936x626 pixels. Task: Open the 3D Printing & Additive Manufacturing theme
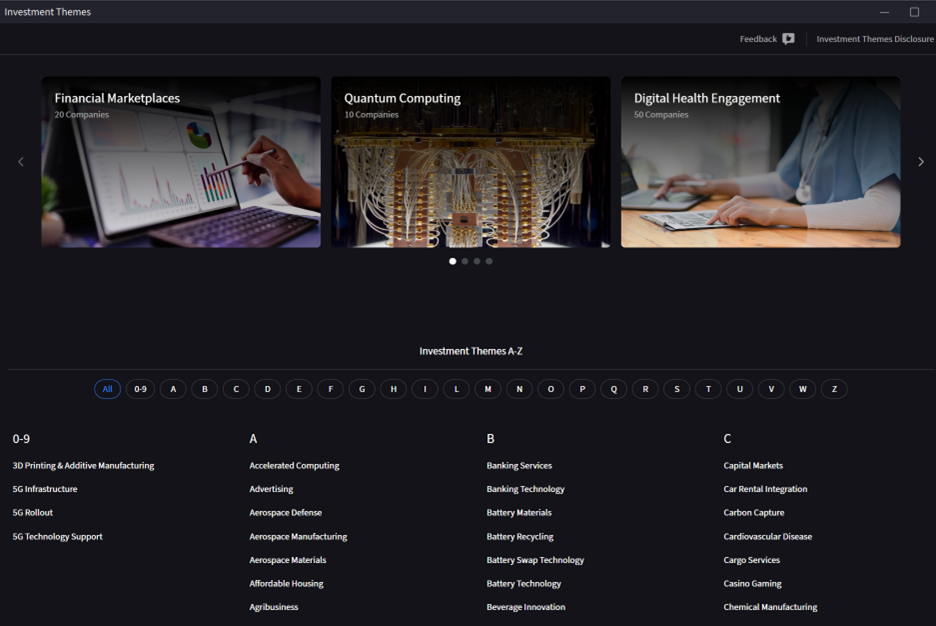(x=83, y=465)
